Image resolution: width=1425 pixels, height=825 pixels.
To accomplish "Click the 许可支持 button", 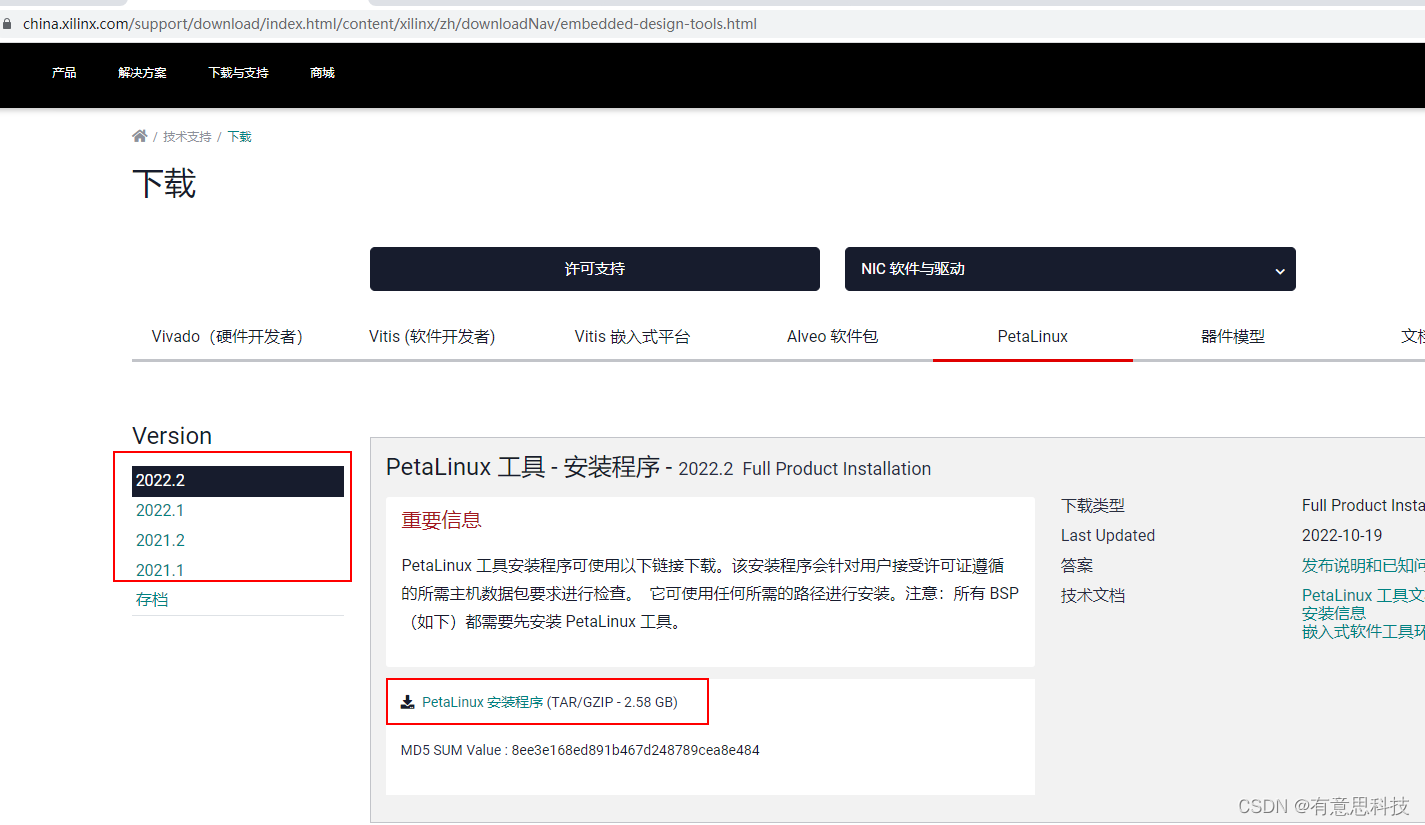I will [x=594, y=269].
